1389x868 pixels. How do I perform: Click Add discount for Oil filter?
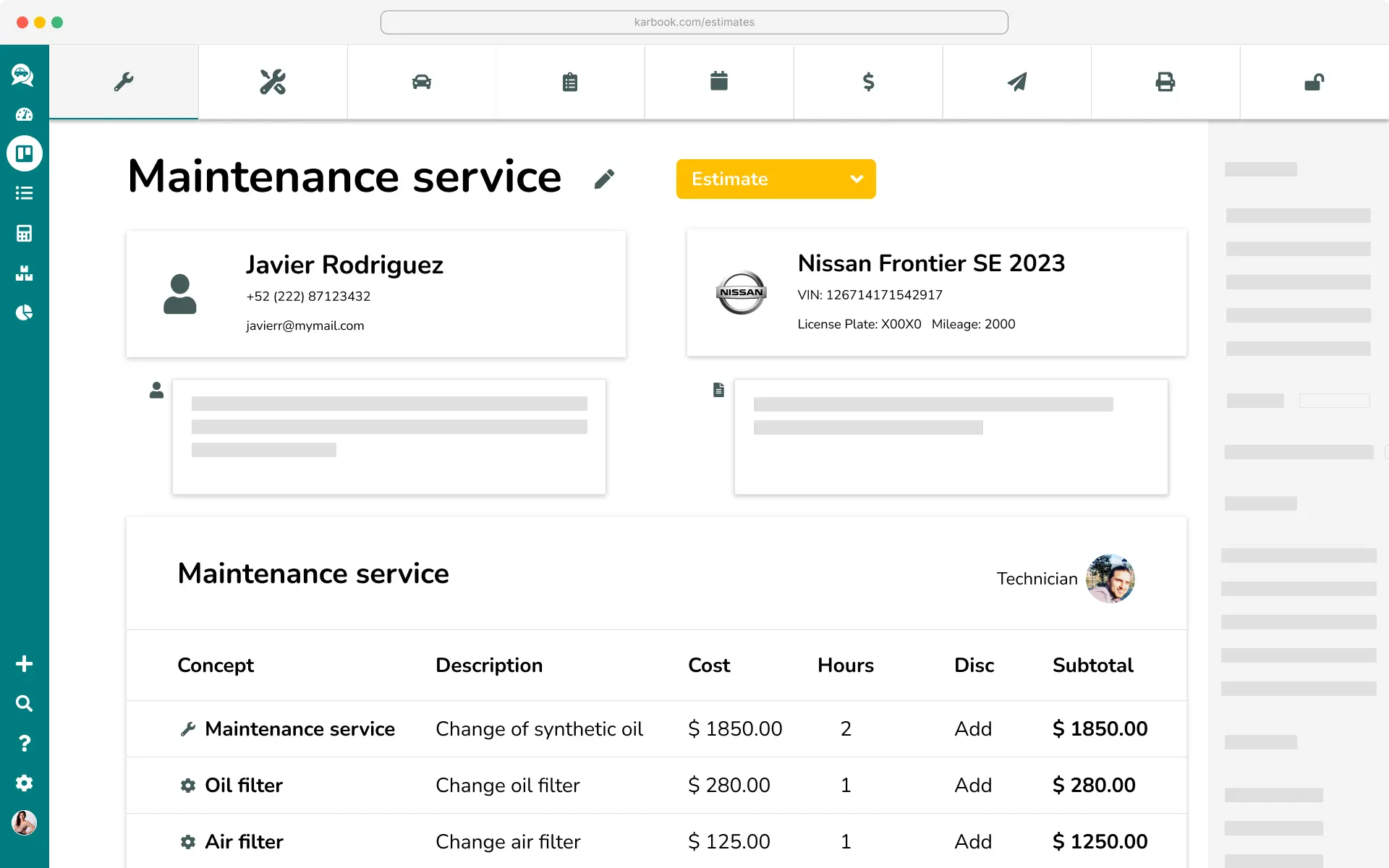973,785
